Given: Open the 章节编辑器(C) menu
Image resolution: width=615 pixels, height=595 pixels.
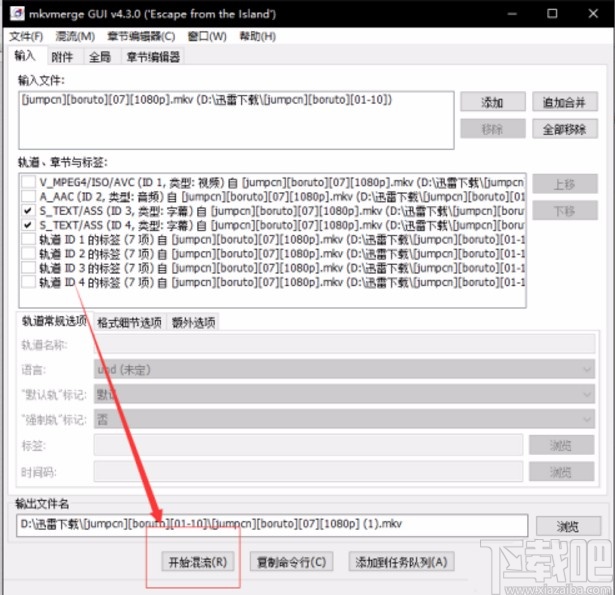Looking at the screenshot, I should click(x=141, y=36).
